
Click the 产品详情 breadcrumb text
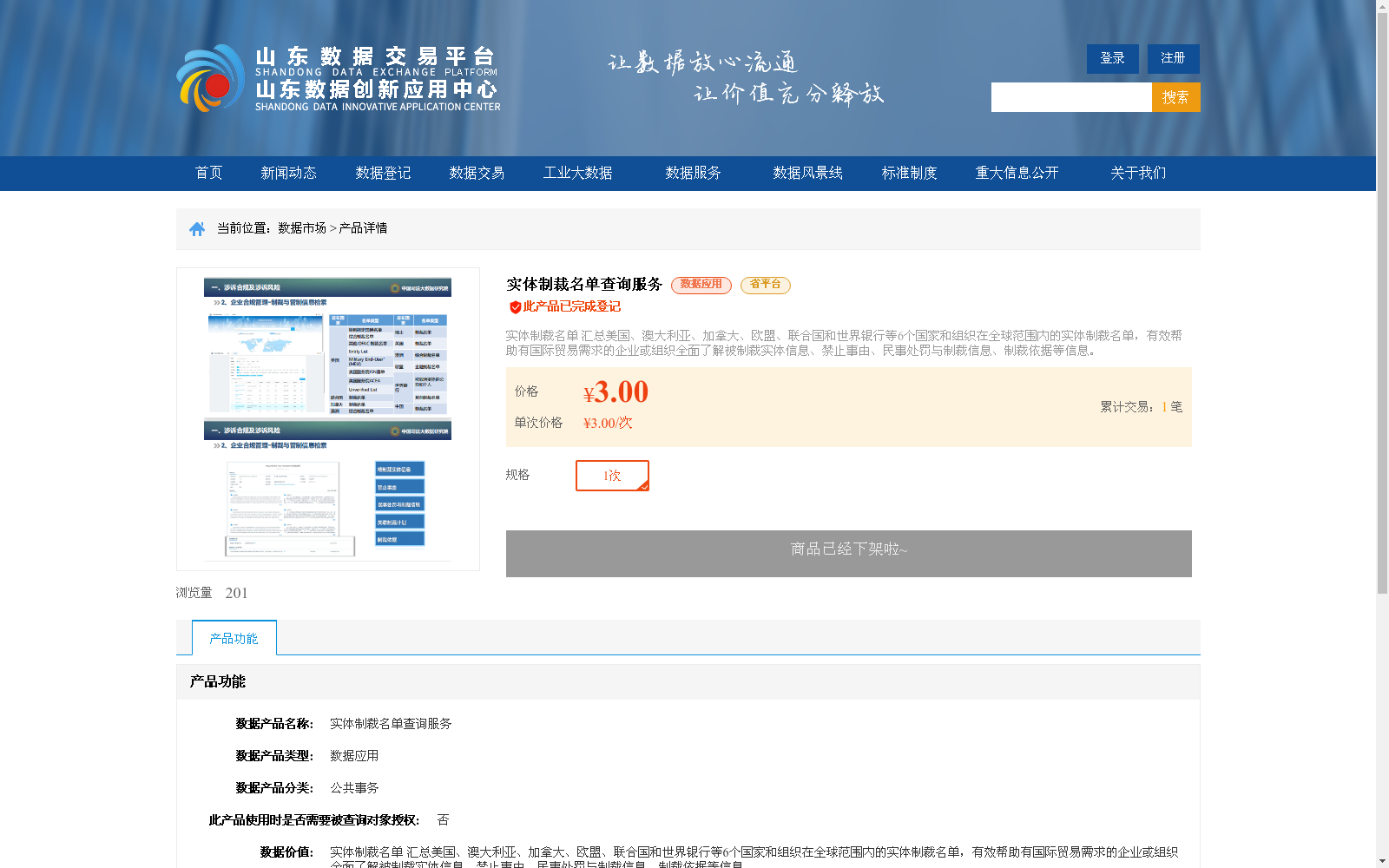tap(363, 228)
